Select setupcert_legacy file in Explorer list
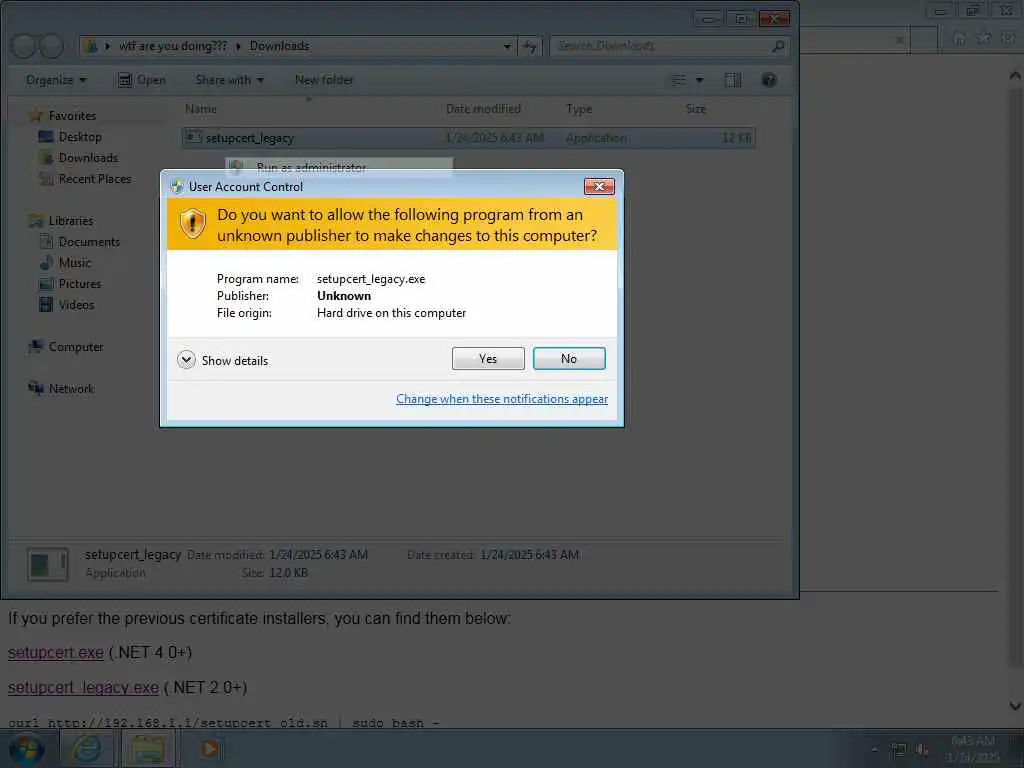The width and height of the screenshot is (1024, 768). (x=469, y=138)
